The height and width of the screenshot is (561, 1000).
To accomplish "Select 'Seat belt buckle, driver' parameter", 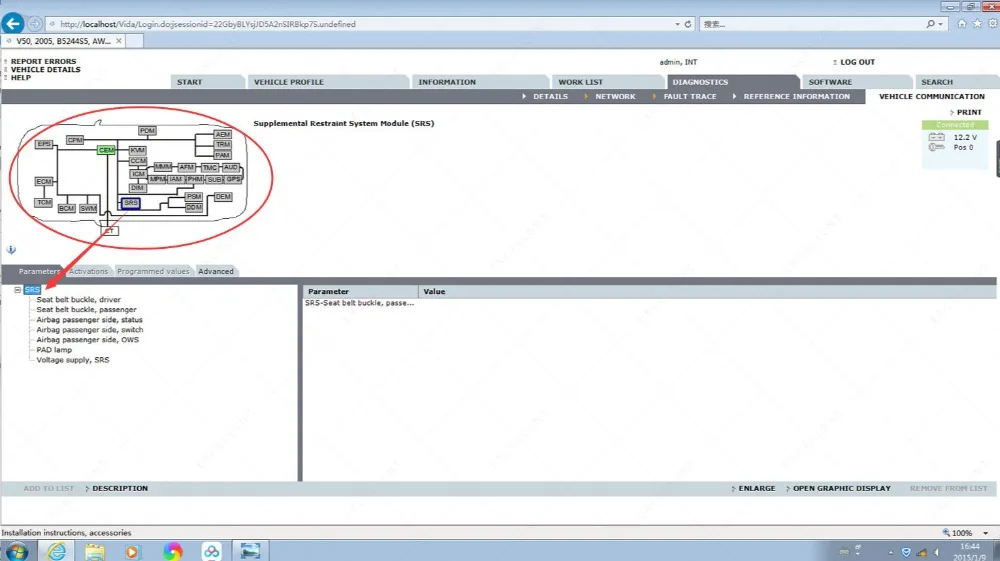I will [78, 300].
